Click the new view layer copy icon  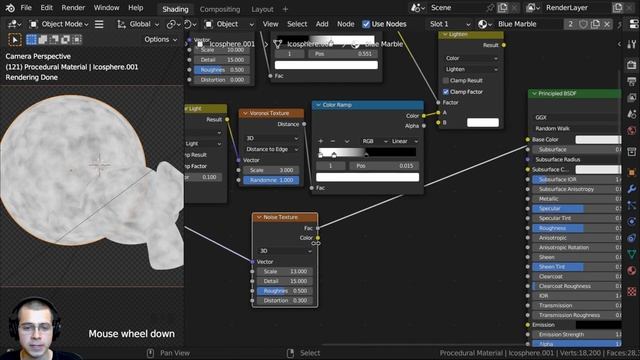618,8
